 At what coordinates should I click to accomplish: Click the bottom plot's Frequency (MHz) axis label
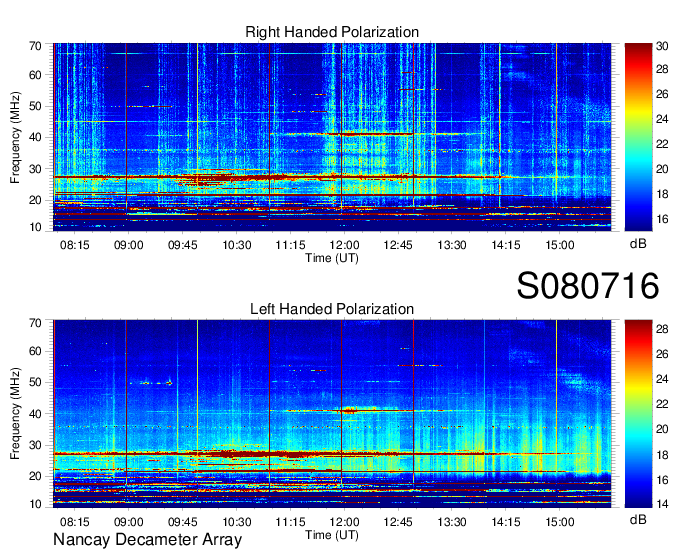coord(15,414)
